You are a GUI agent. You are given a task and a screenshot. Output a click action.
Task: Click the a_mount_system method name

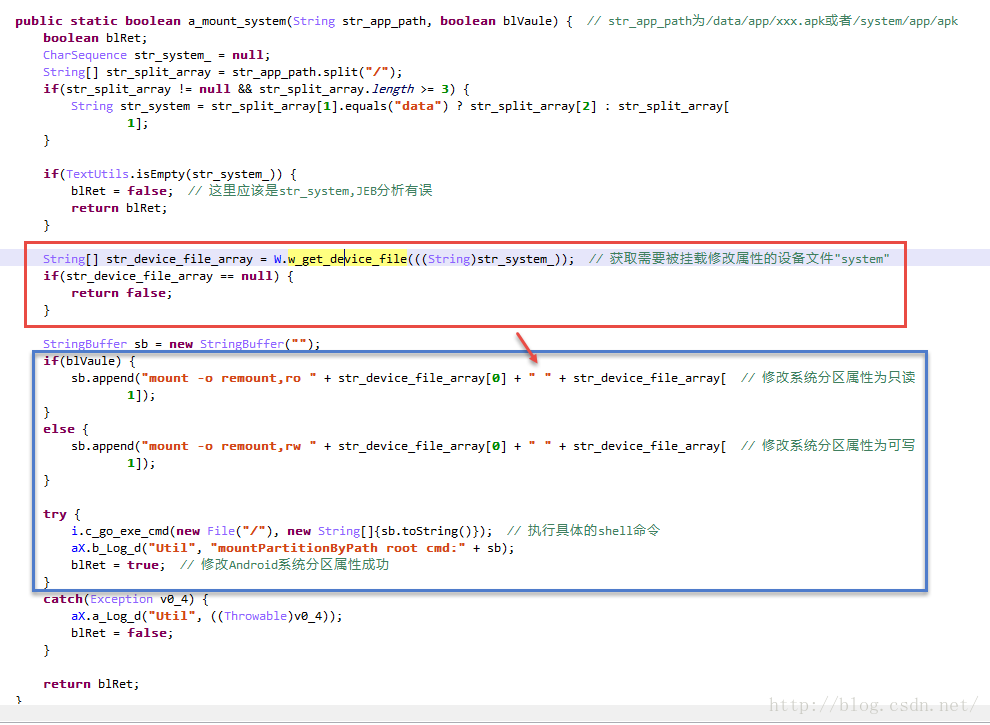coord(237,21)
